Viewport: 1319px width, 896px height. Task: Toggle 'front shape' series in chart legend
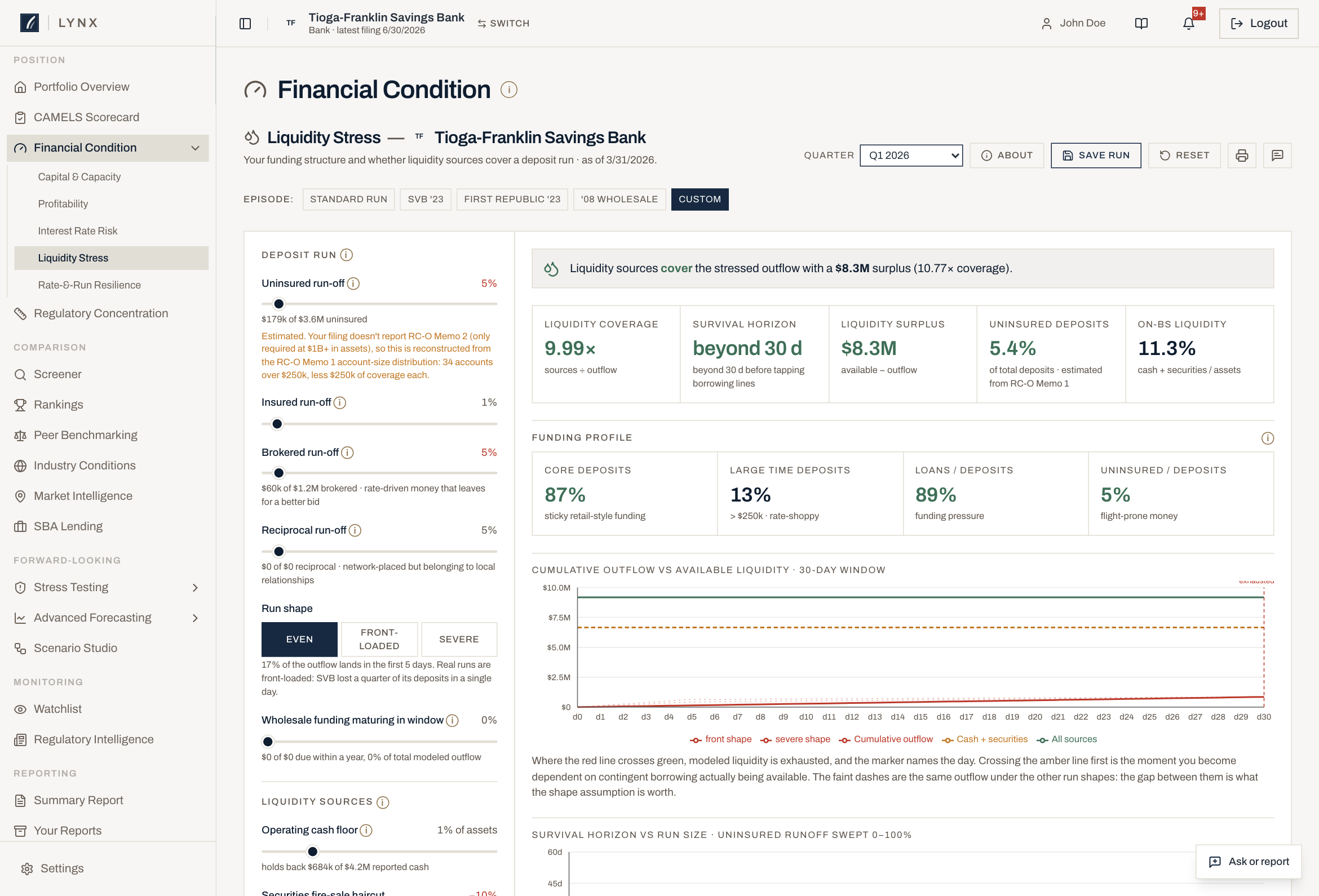[720, 739]
